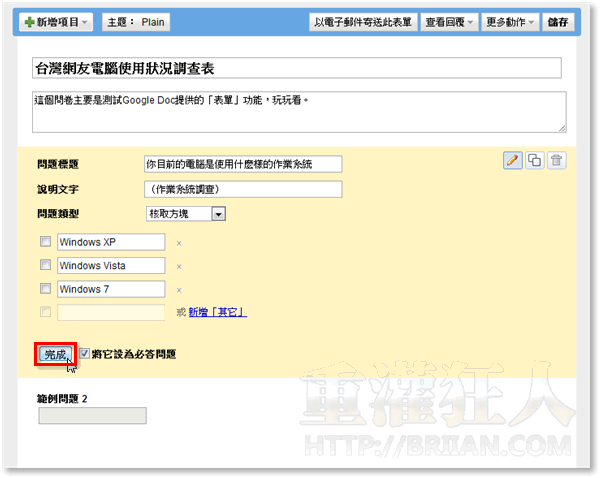Click the empty new option field
The height and width of the screenshot is (478, 600).
[x=111, y=312]
